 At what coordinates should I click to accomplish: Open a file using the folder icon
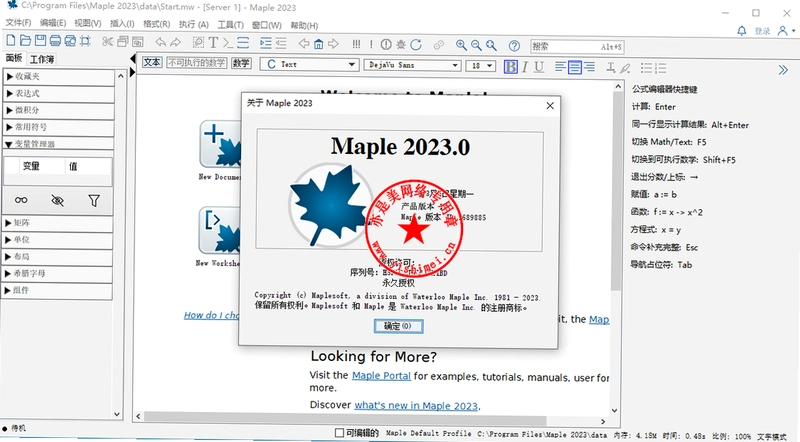click(26, 41)
